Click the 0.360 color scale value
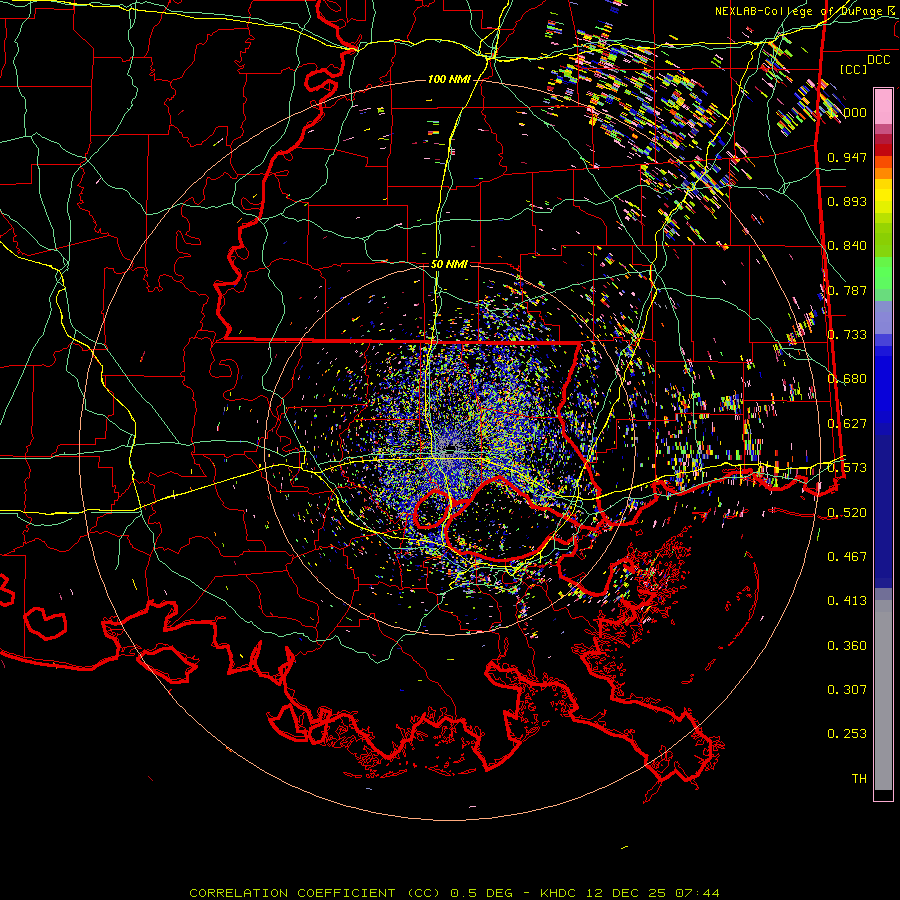Screen dimensions: 900x900 pos(847,646)
